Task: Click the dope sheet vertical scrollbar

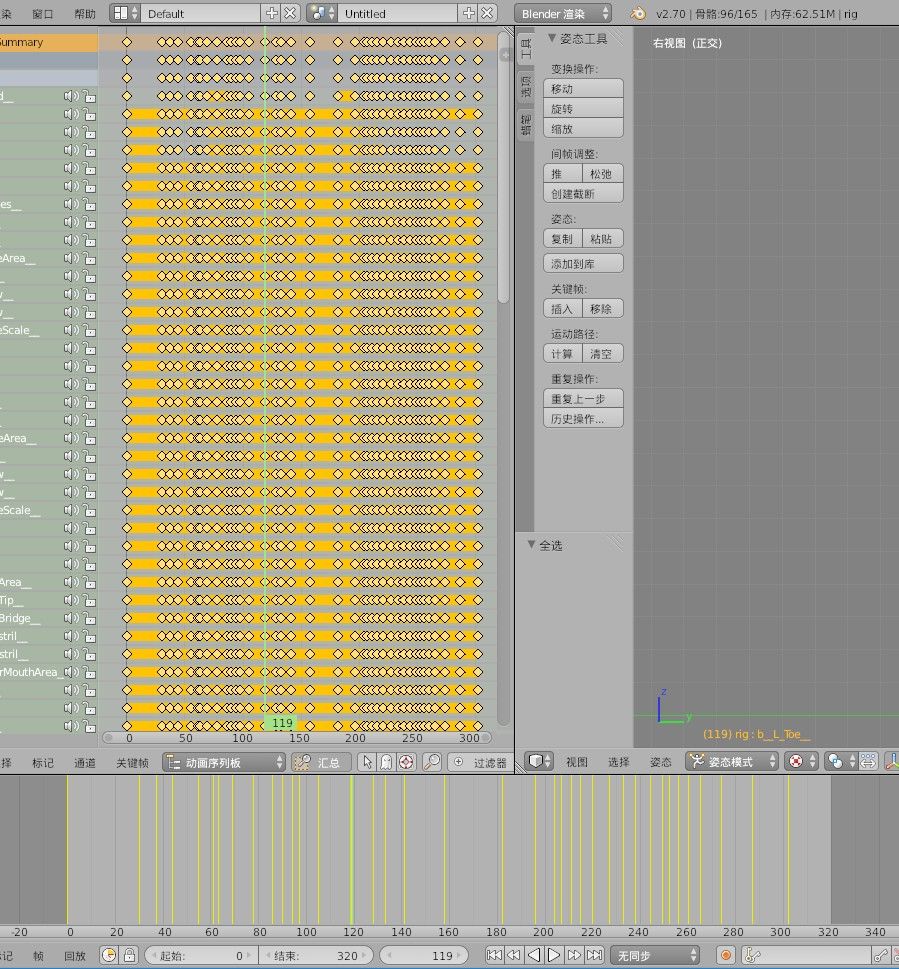Action: tap(503, 167)
